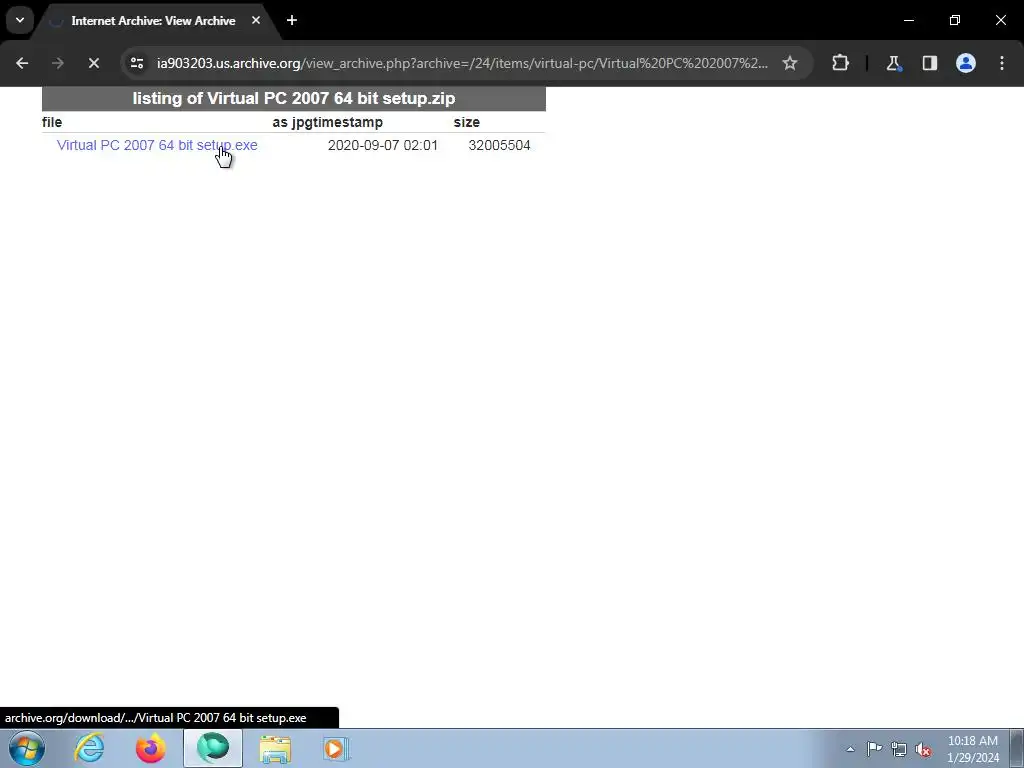Select the file size 32005504
The image size is (1024, 768).
[499, 145]
